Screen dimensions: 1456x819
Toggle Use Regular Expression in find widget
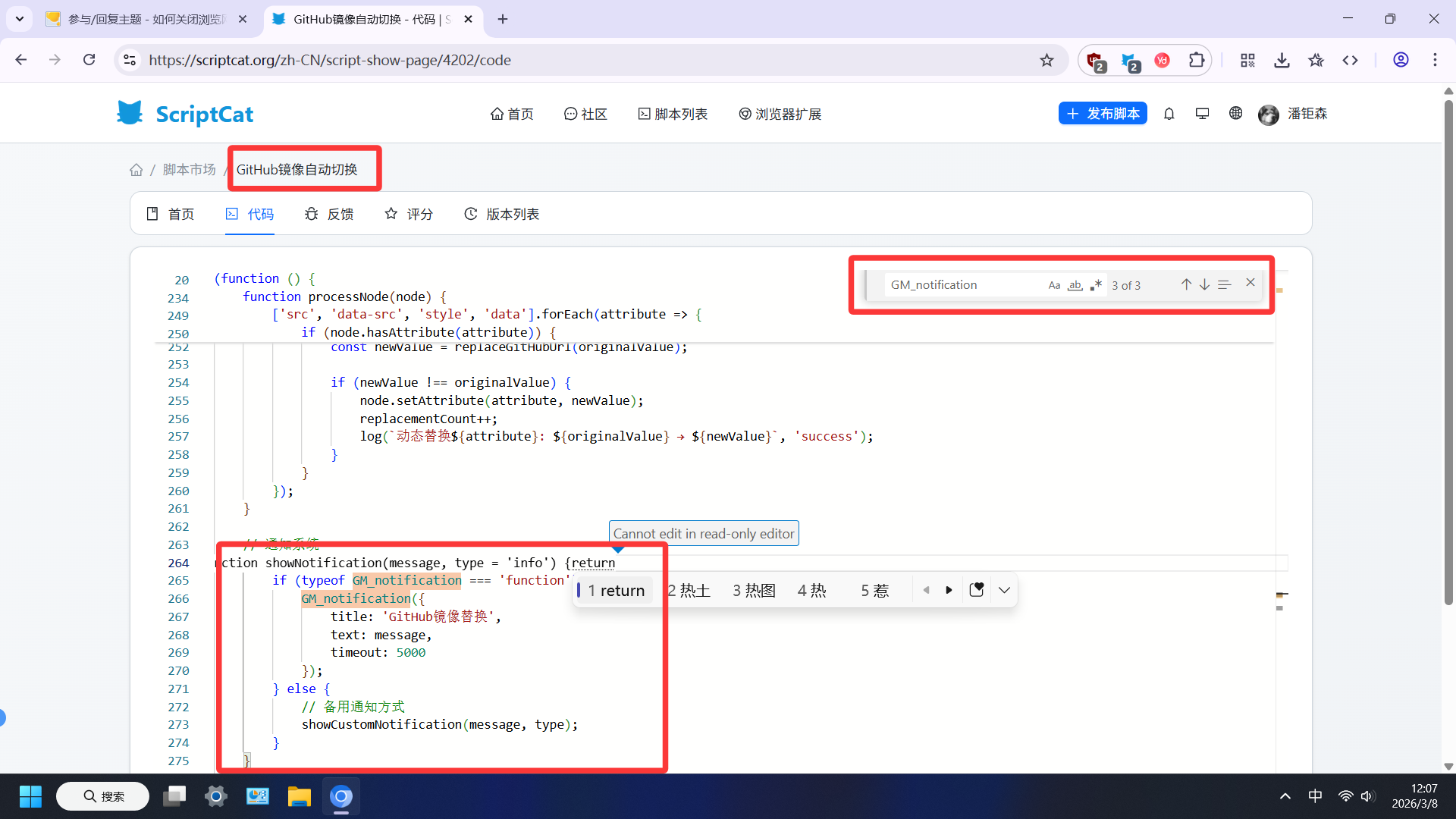(1096, 285)
